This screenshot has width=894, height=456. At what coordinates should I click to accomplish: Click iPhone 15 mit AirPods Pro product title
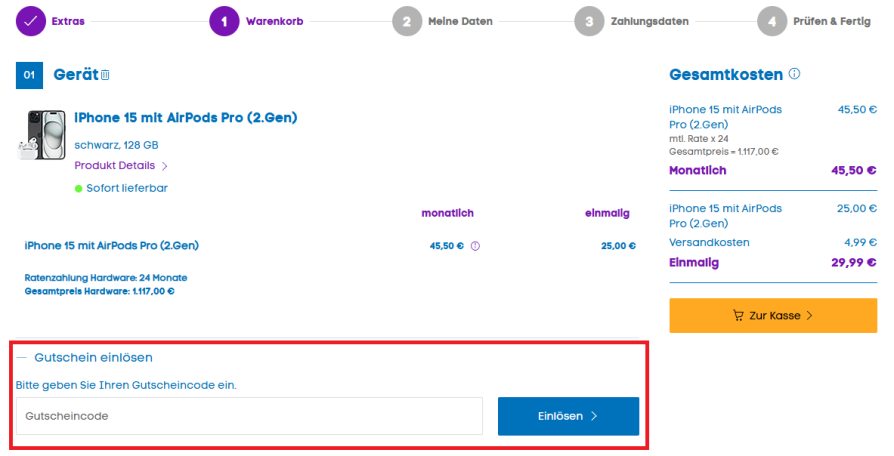[x=186, y=118]
